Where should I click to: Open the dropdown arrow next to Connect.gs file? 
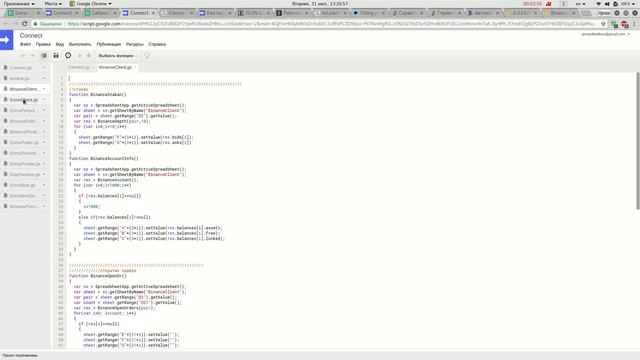pos(44,68)
